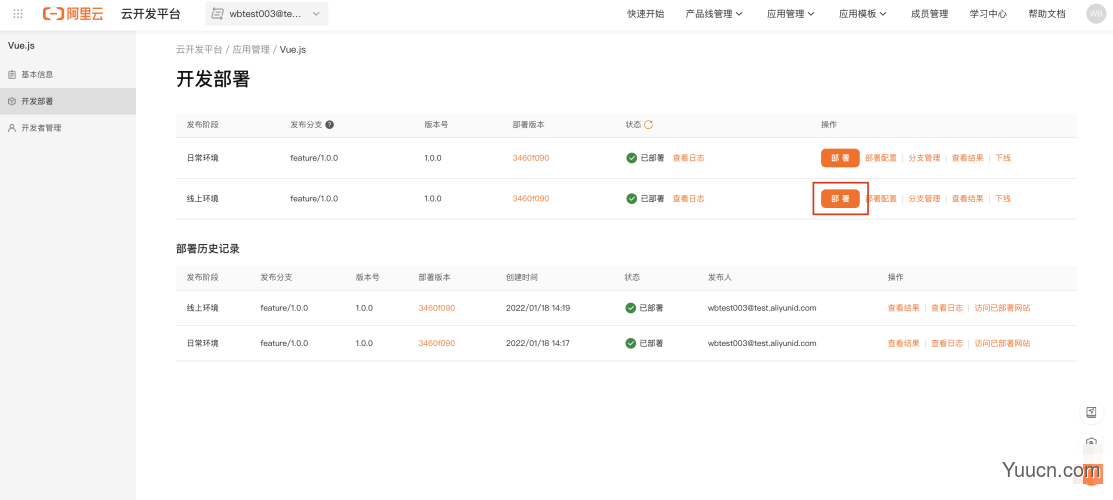Open 学习中心 from the top menu

click(x=988, y=14)
